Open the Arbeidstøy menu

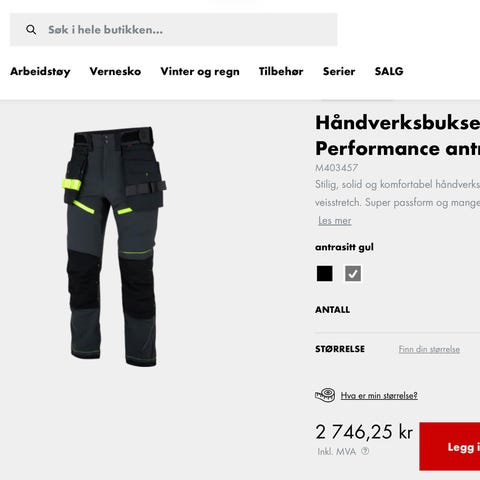coord(40,71)
